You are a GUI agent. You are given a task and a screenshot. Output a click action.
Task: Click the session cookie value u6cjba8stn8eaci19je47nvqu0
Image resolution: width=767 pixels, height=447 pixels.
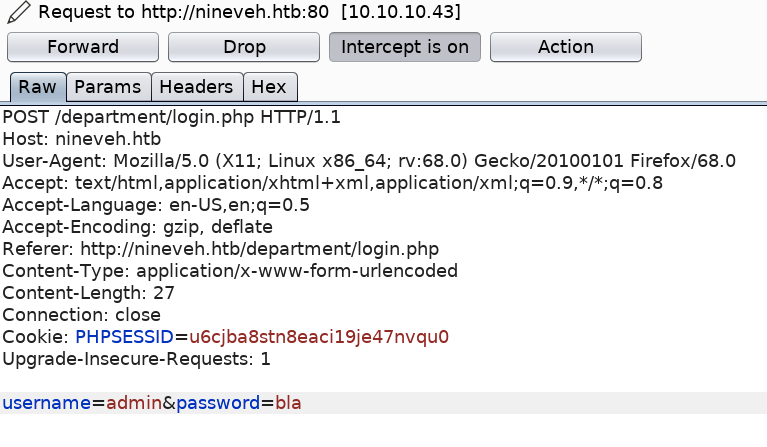[318, 337]
